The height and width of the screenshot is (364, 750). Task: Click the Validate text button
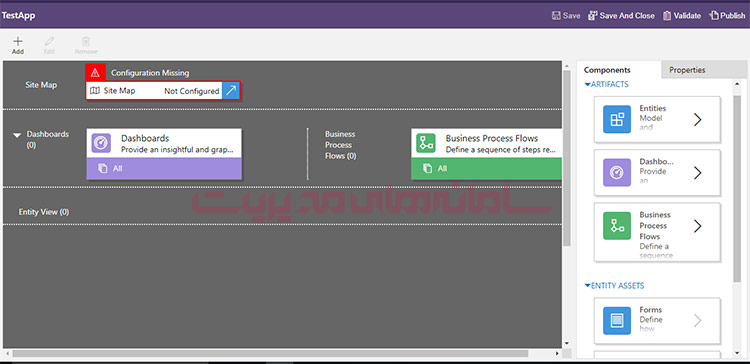point(687,16)
